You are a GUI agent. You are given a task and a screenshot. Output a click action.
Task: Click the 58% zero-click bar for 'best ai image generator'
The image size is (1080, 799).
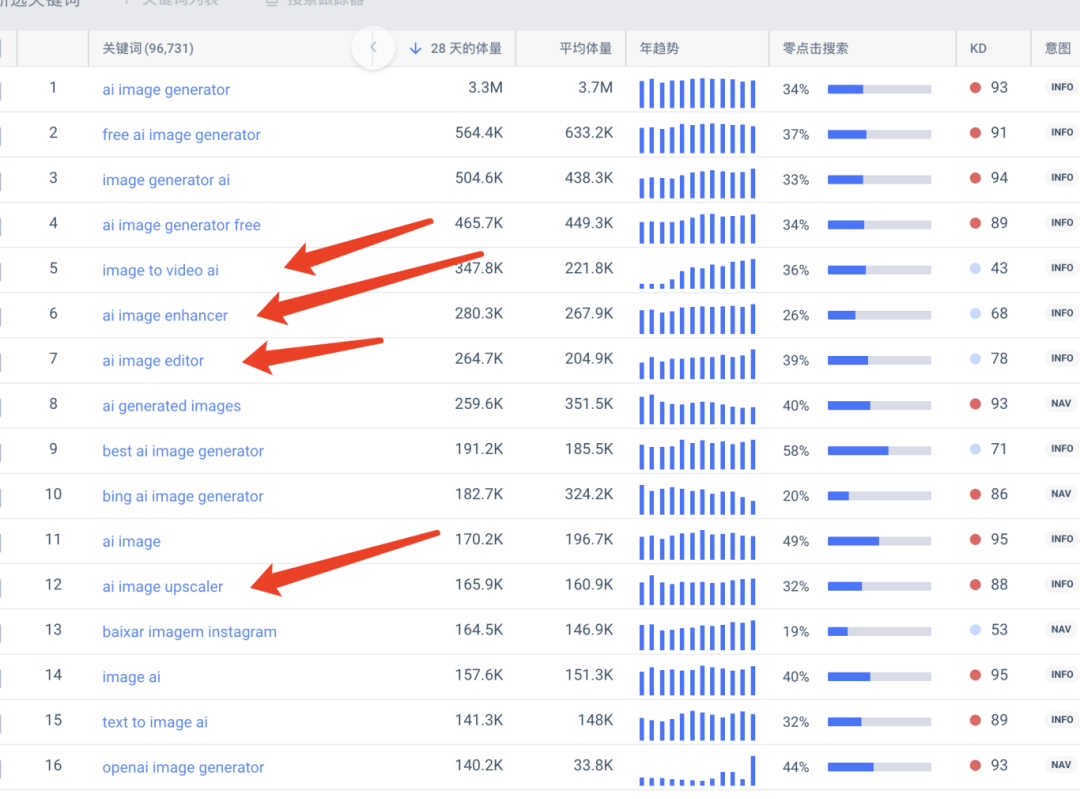click(x=880, y=450)
